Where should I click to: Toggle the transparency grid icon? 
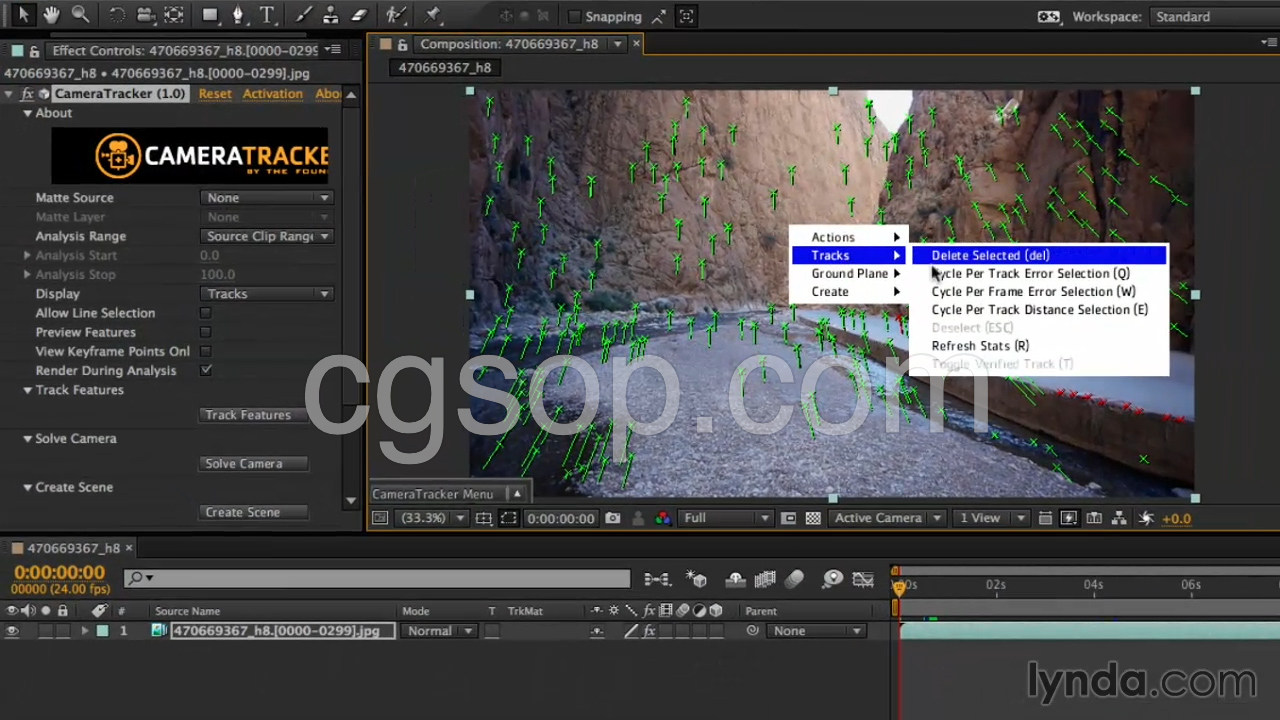coord(813,518)
